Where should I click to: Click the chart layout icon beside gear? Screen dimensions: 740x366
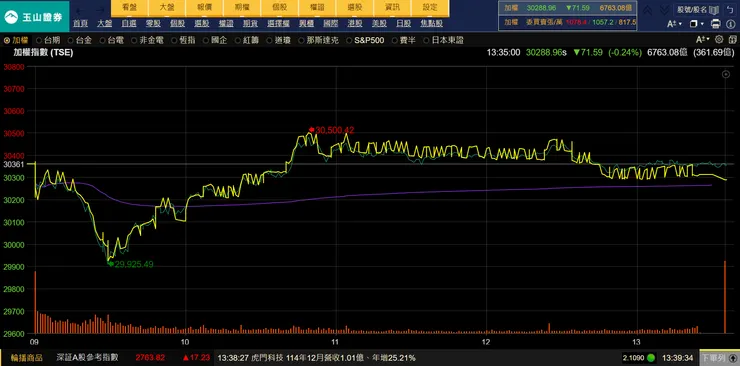point(732,40)
